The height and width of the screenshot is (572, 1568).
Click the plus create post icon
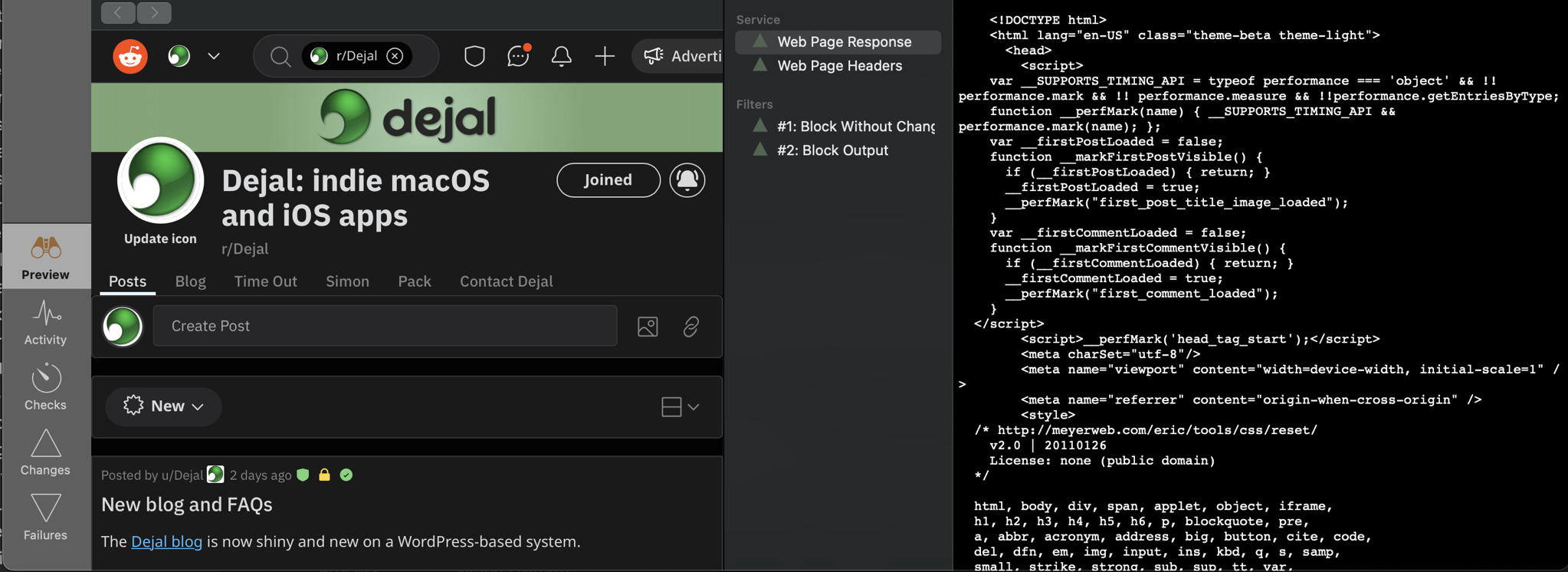click(x=605, y=56)
